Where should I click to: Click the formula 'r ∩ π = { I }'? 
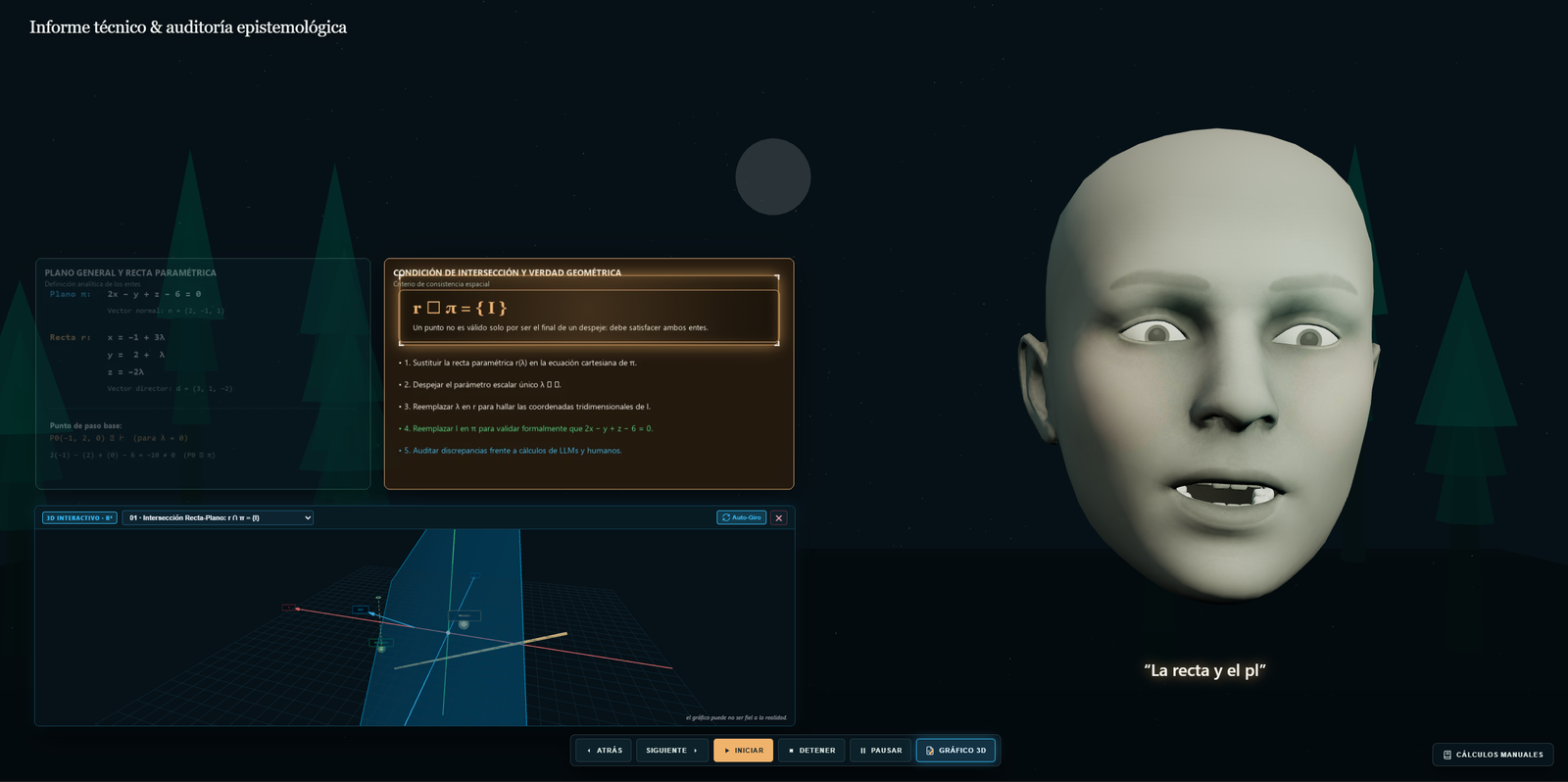coord(460,308)
